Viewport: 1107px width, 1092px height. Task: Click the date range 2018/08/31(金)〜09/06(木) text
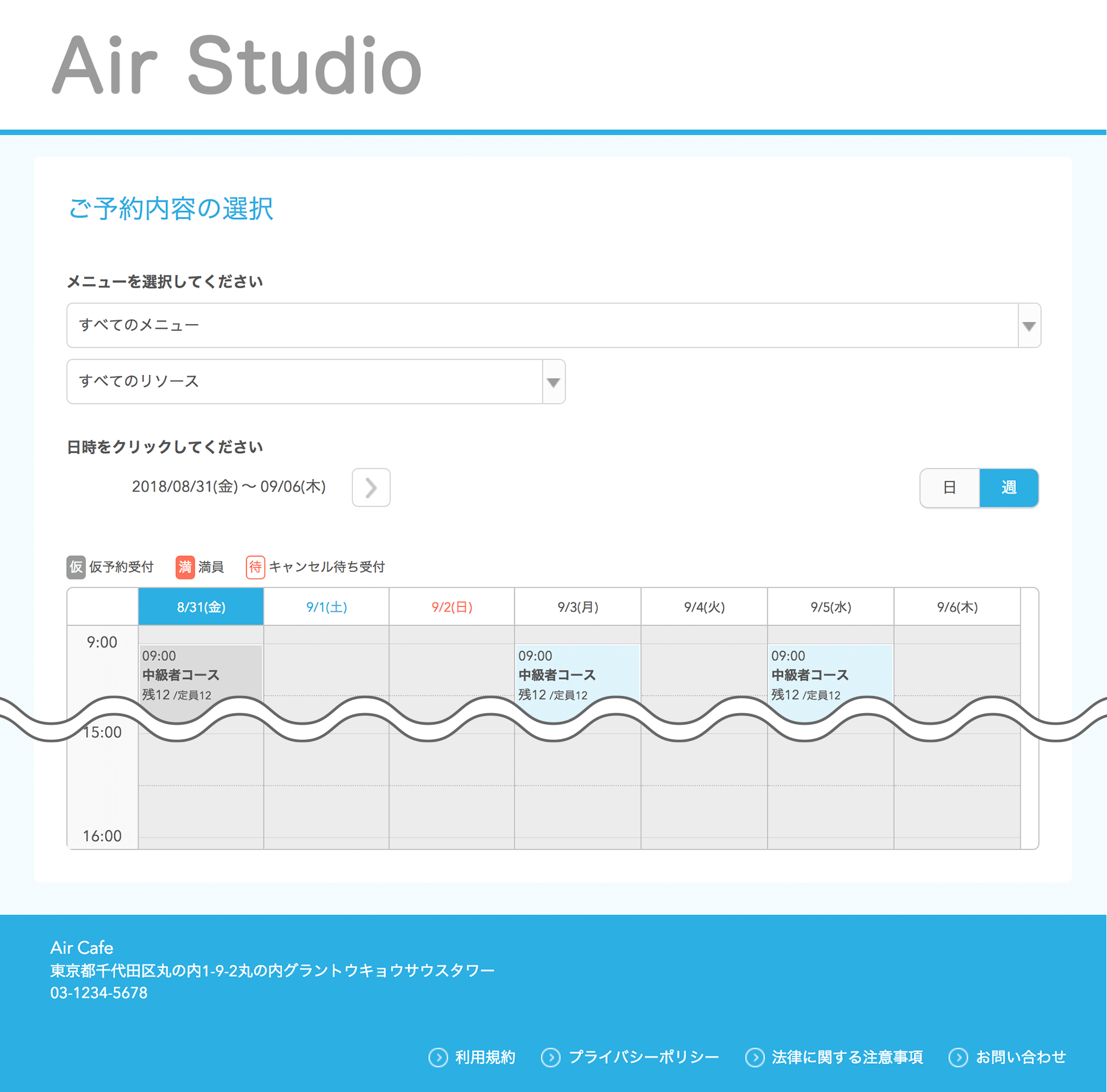pyautogui.click(x=229, y=487)
